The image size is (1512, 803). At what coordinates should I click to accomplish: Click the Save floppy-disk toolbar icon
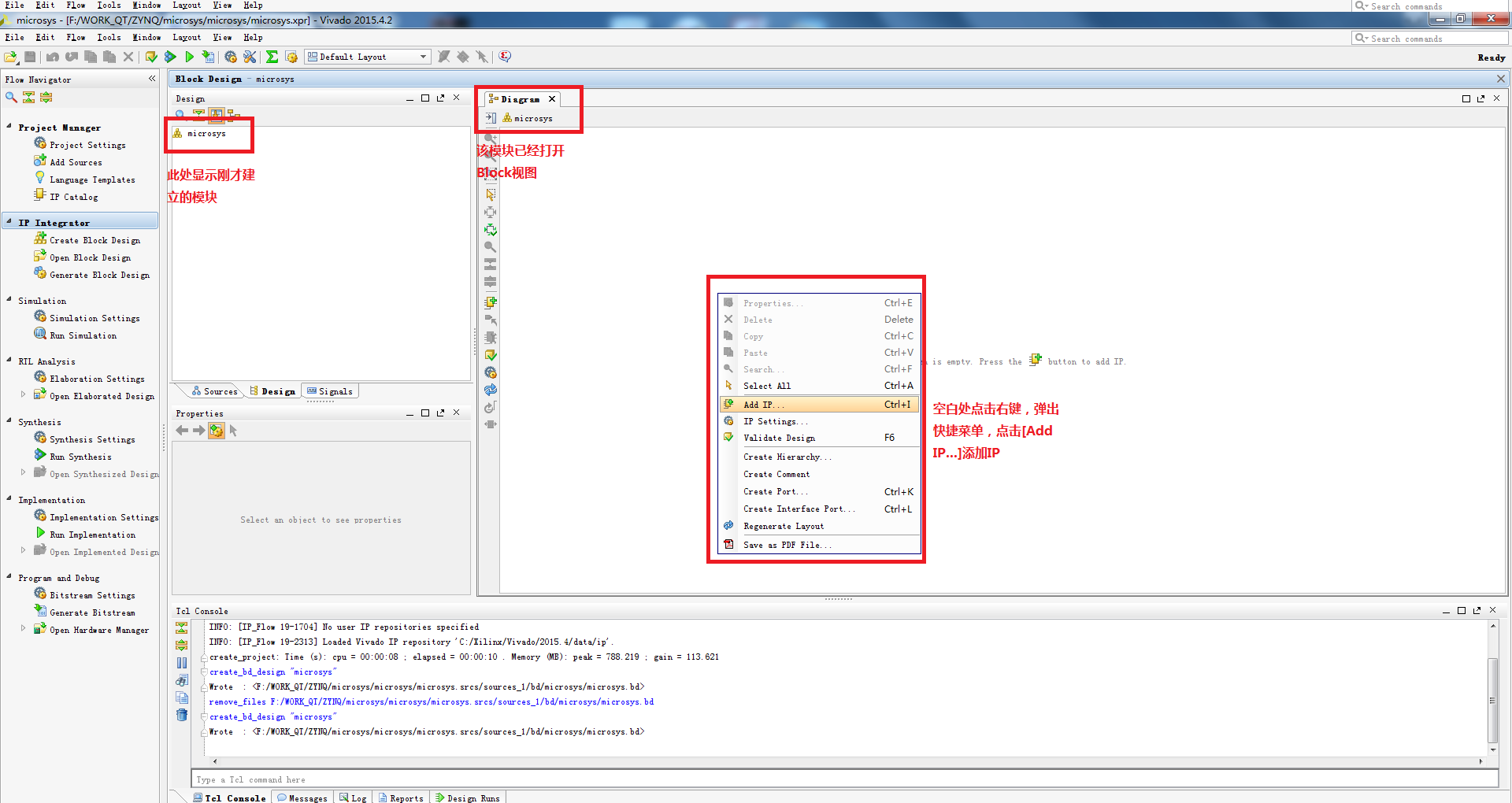[x=30, y=57]
